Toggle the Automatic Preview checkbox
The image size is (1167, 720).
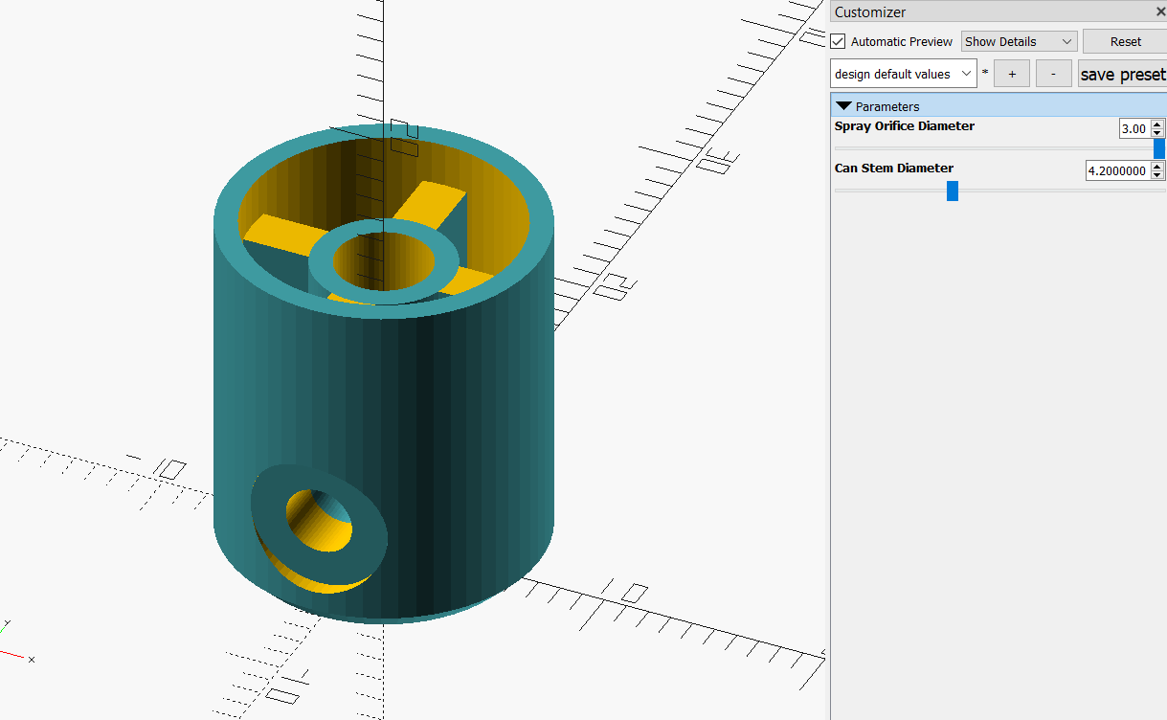click(x=838, y=42)
